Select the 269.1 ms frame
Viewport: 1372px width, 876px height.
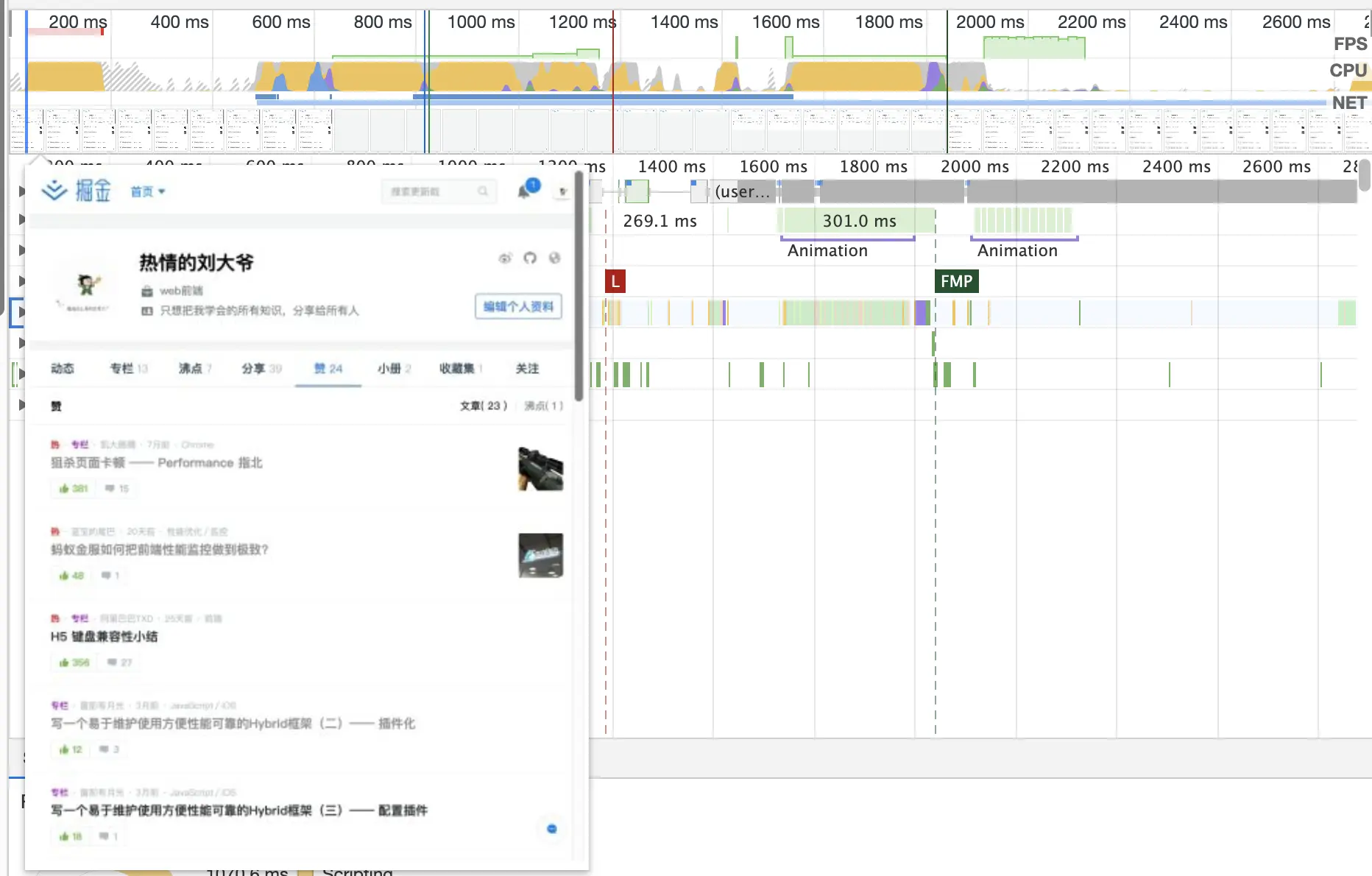point(660,221)
